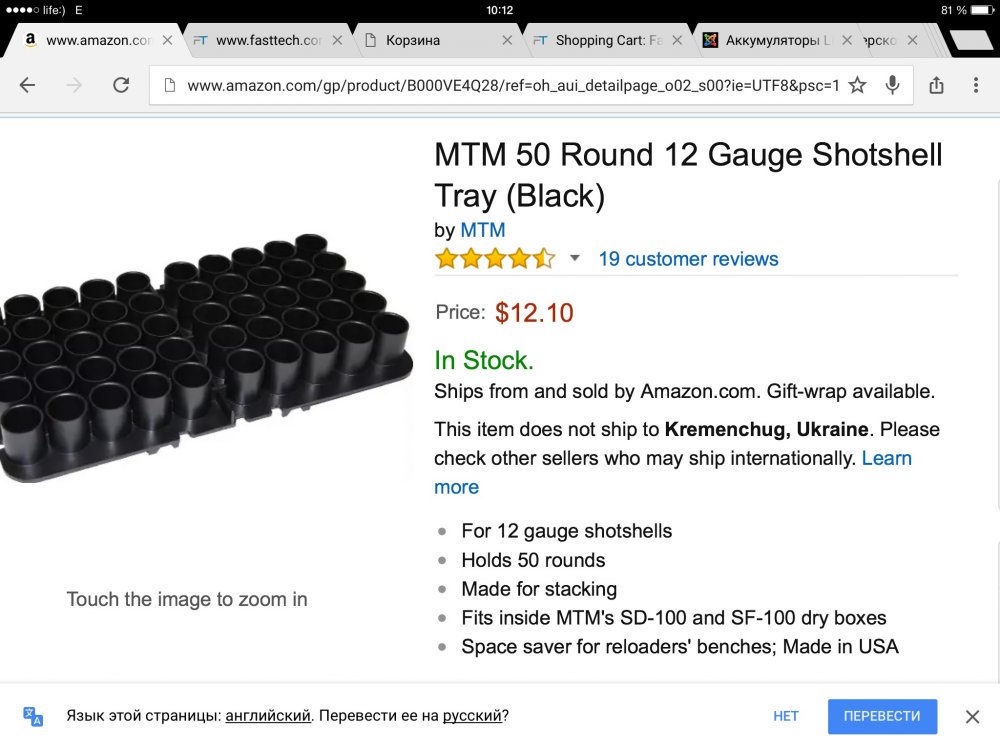
Task: Tap the back navigation arrow
Action: [x=27, y=85]
